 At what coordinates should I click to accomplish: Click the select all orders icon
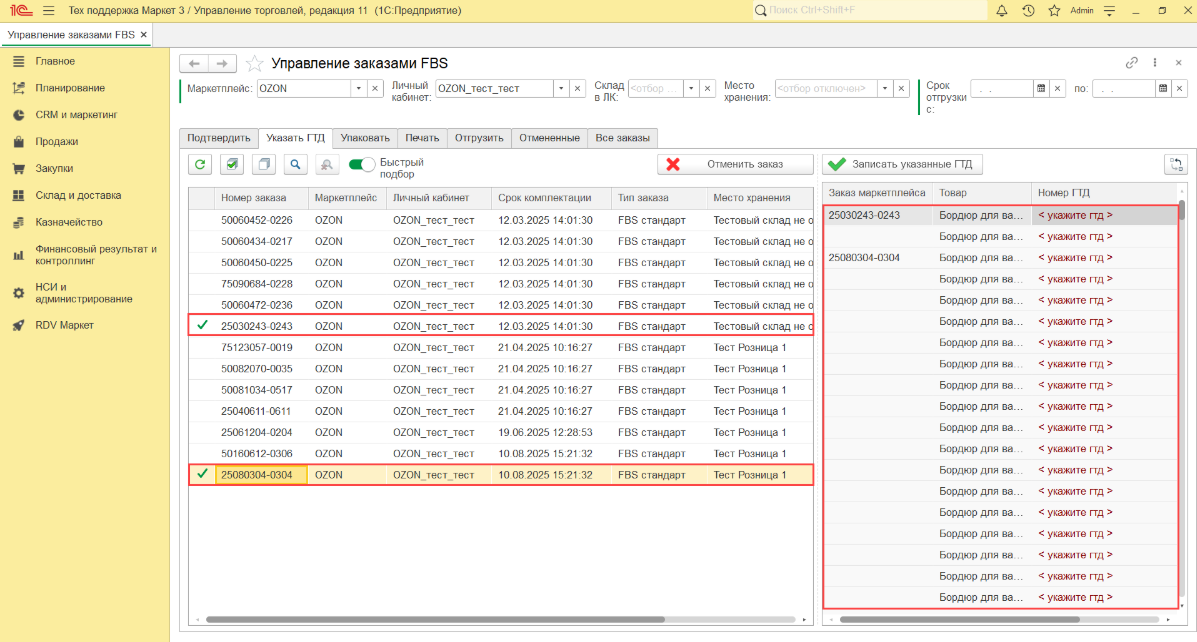pos(232,165)
